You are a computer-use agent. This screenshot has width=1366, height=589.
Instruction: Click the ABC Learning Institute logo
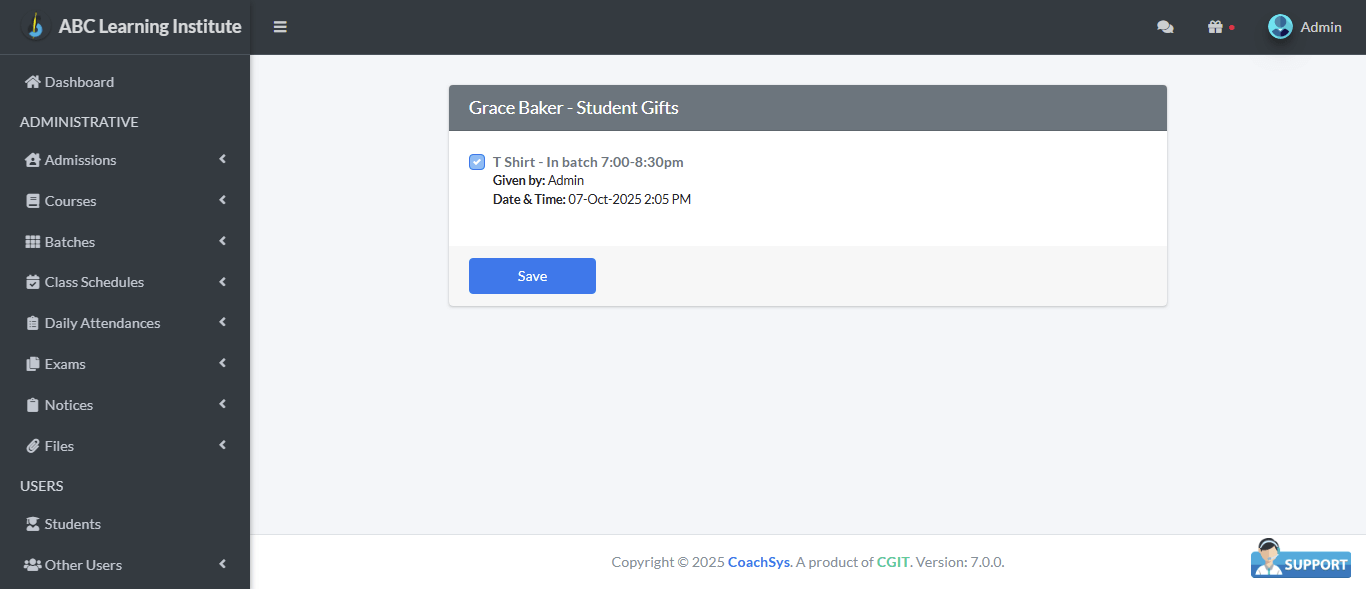click(36, 26)
